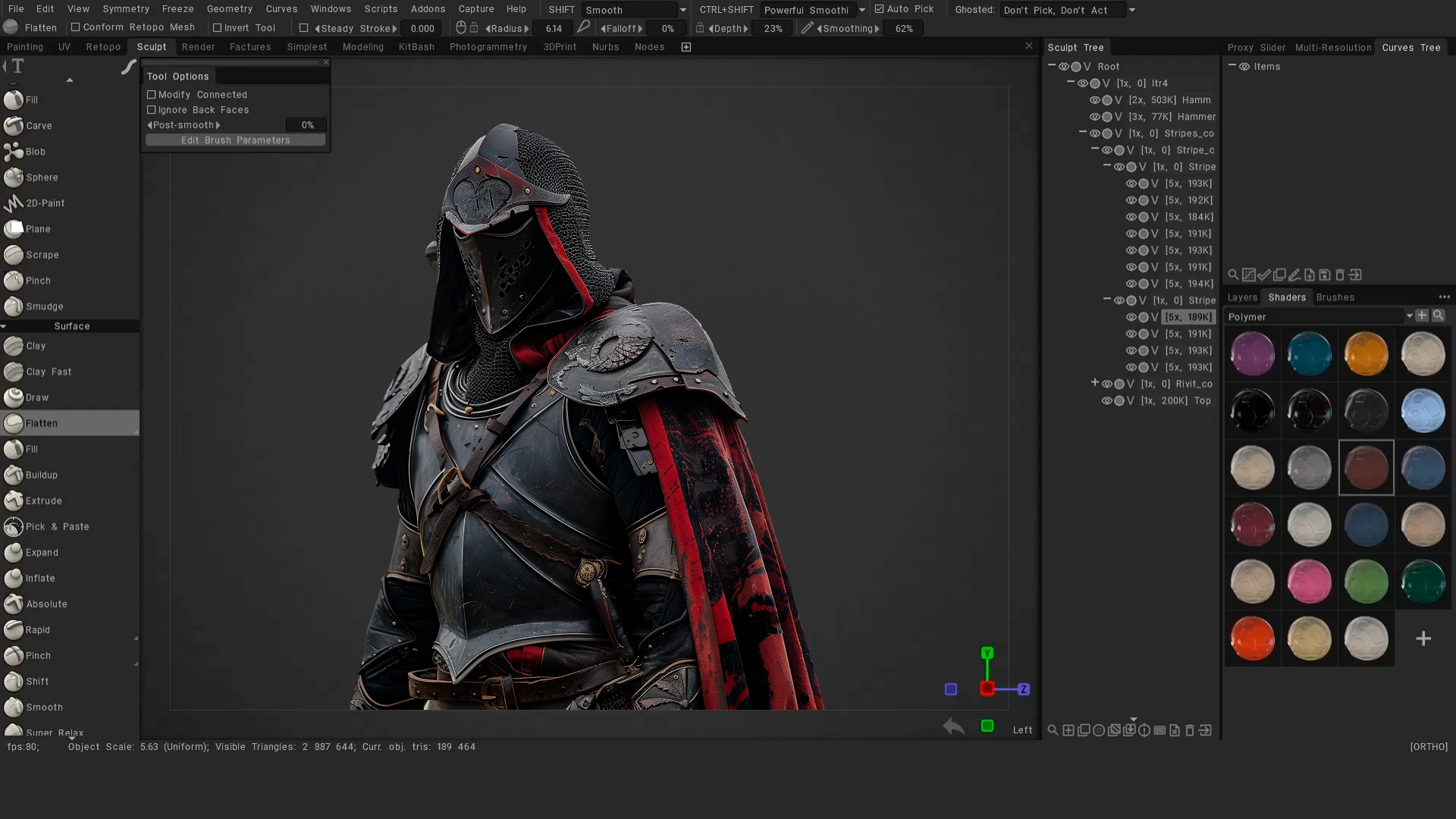The height and width of the screenshot is (819, 1456).
Task: Check Ignore Back Faces in Tool Options
Action: [152, 110]
